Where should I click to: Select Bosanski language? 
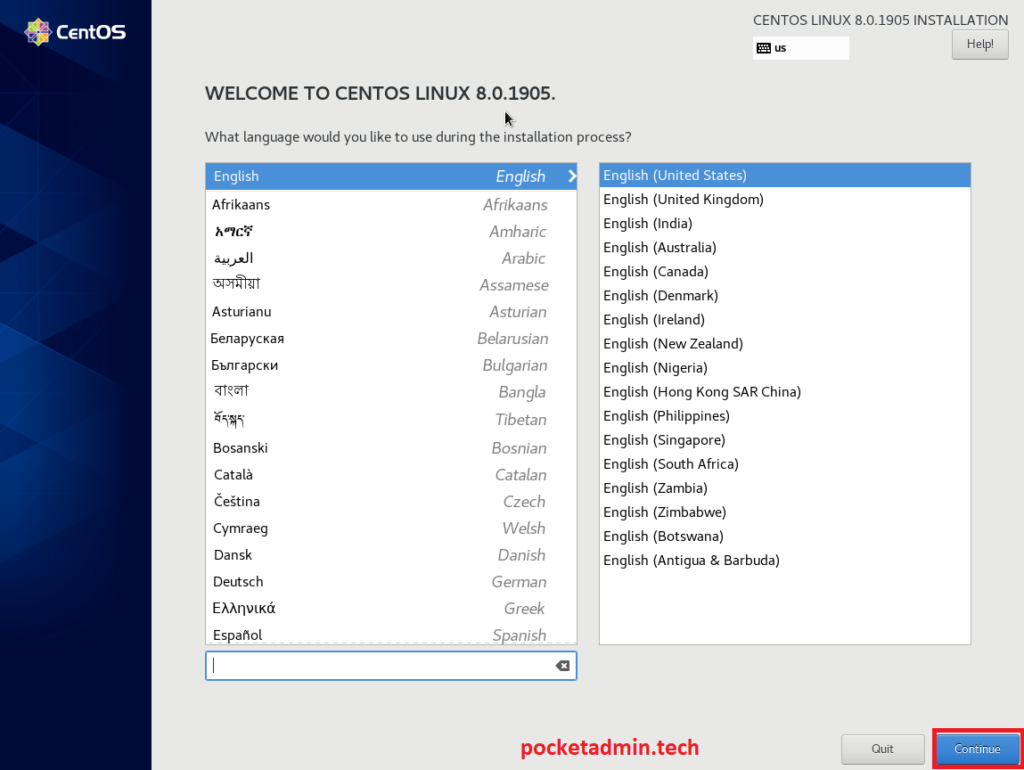pos(391,448)
